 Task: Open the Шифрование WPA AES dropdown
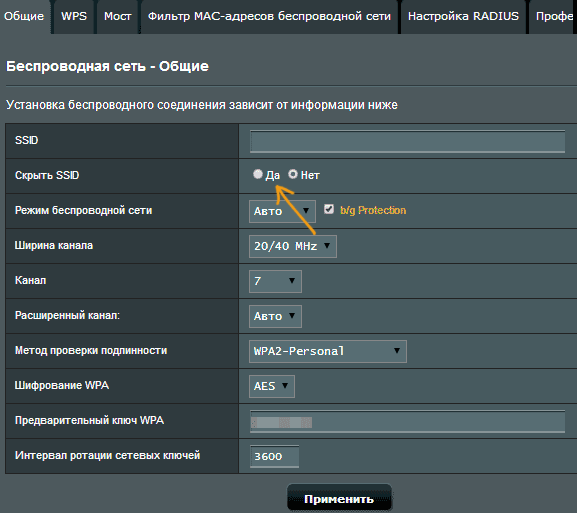[272, 386]
